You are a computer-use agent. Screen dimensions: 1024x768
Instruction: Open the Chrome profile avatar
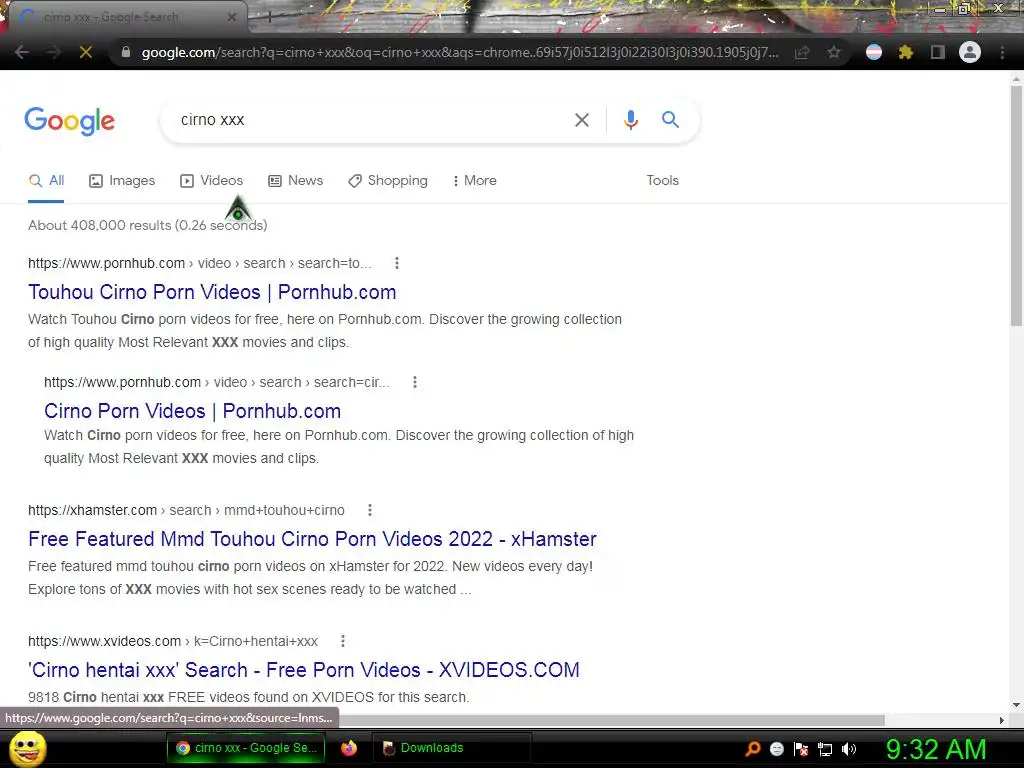pyautogui.click(x=970, y=52)
